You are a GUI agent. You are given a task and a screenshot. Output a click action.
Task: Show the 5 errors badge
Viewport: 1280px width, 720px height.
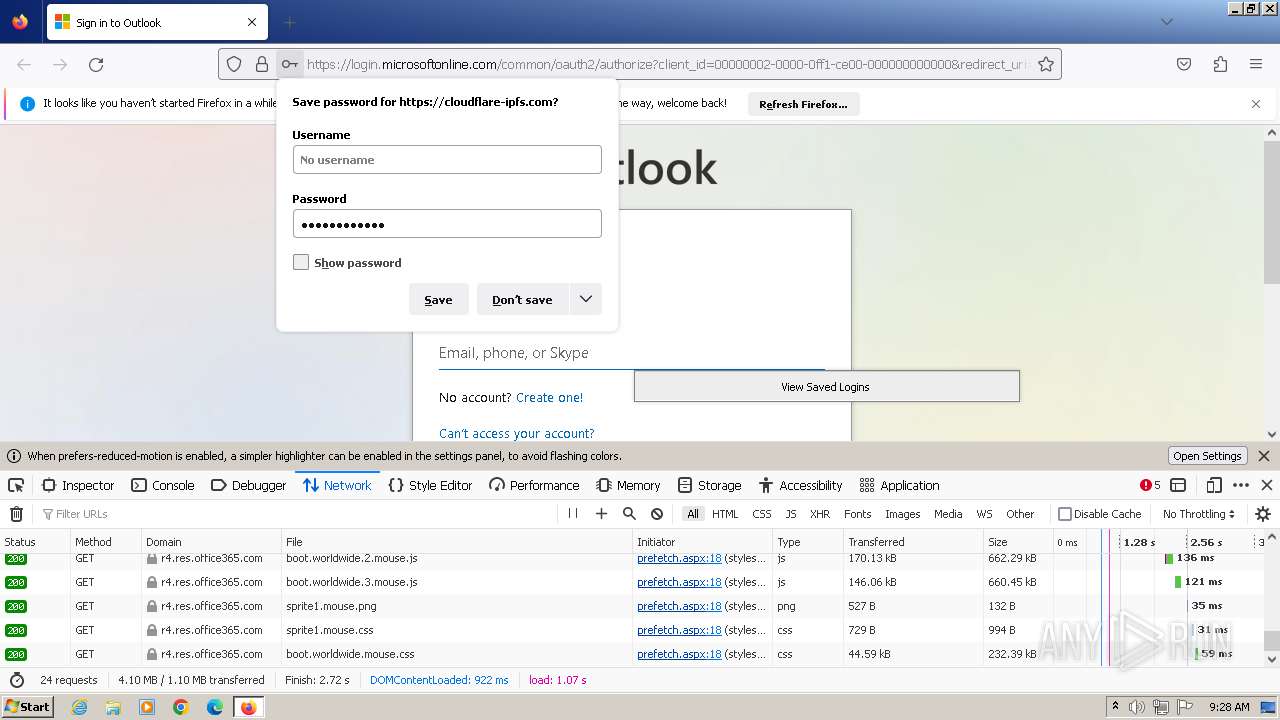pyautogui.click(x=1150, y=485)
